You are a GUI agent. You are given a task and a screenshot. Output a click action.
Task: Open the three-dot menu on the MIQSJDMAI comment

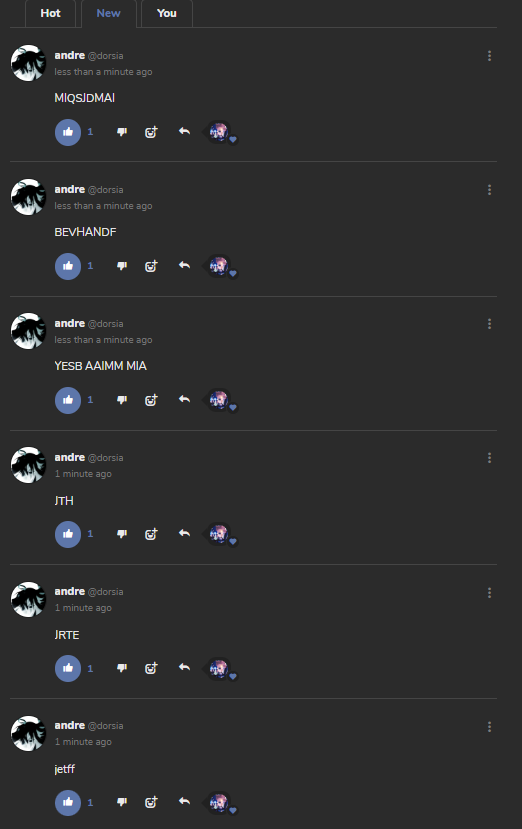coord(489,56)
